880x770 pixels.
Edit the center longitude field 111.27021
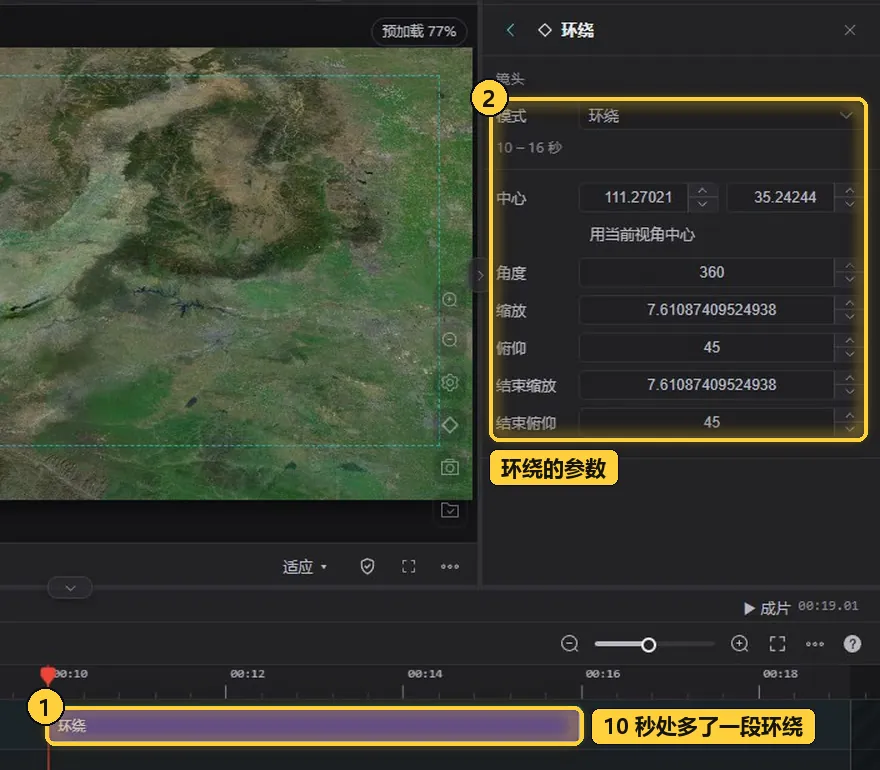point(634,198)
